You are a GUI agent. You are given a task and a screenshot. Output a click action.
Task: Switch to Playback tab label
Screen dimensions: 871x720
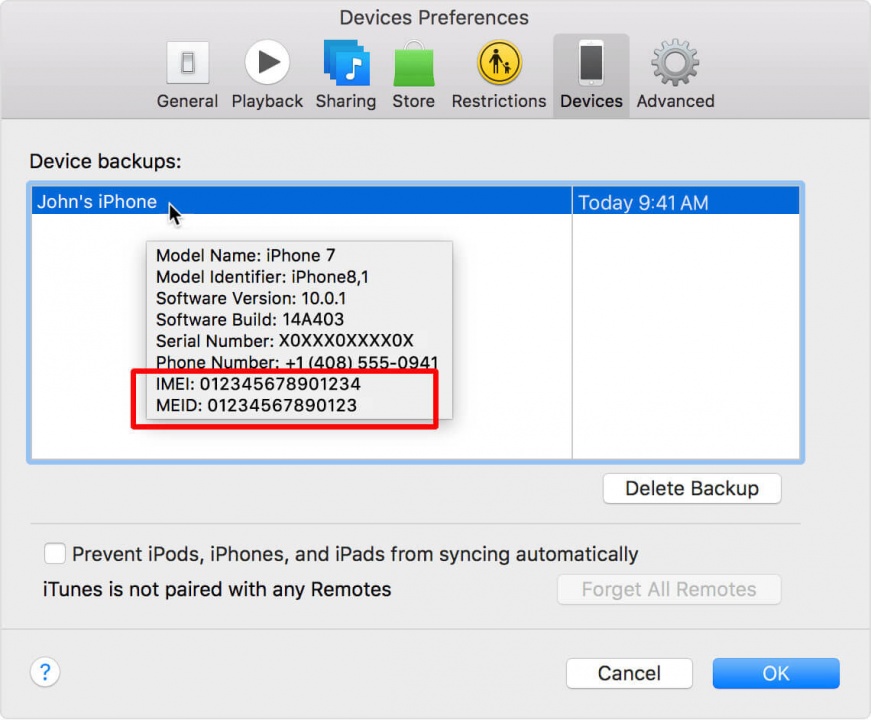(267, 101)
